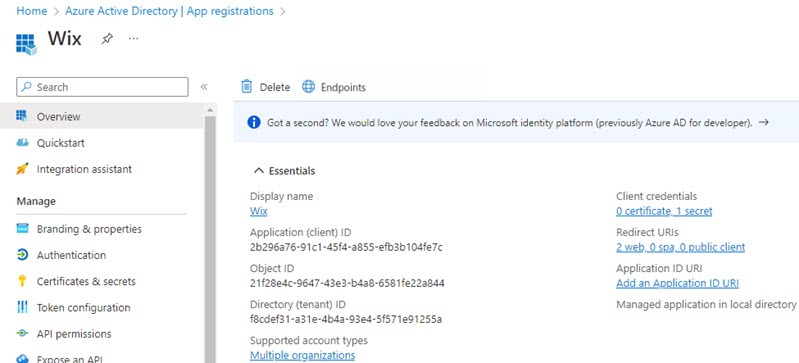Image resolution: width=799 pixels, height=363 pixels.
Task: Pin the Wix app page
Action: click(x=107, y=39)
